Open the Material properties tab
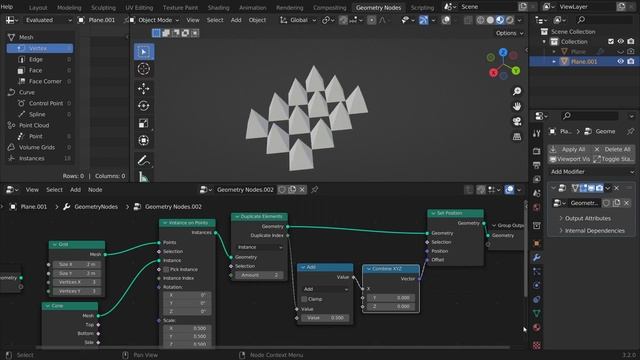Screen dimensions: 640x360 537,328
